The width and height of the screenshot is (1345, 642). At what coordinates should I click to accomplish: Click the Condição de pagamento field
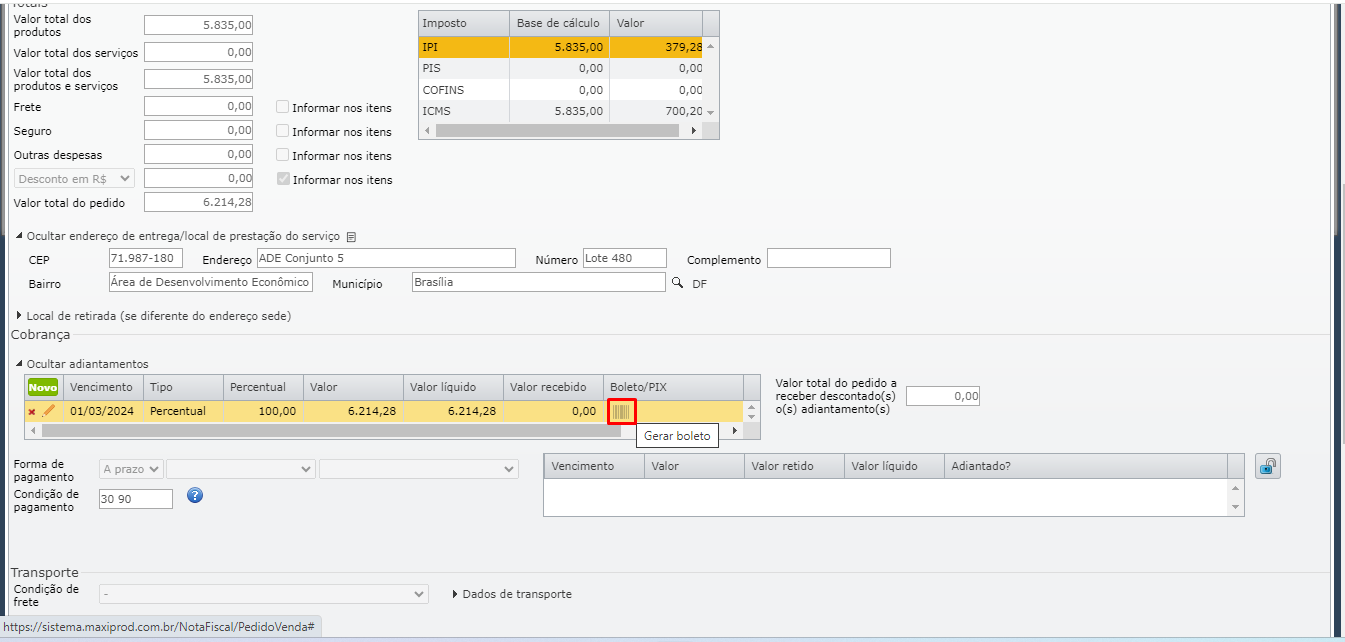[x=136, y=498]
